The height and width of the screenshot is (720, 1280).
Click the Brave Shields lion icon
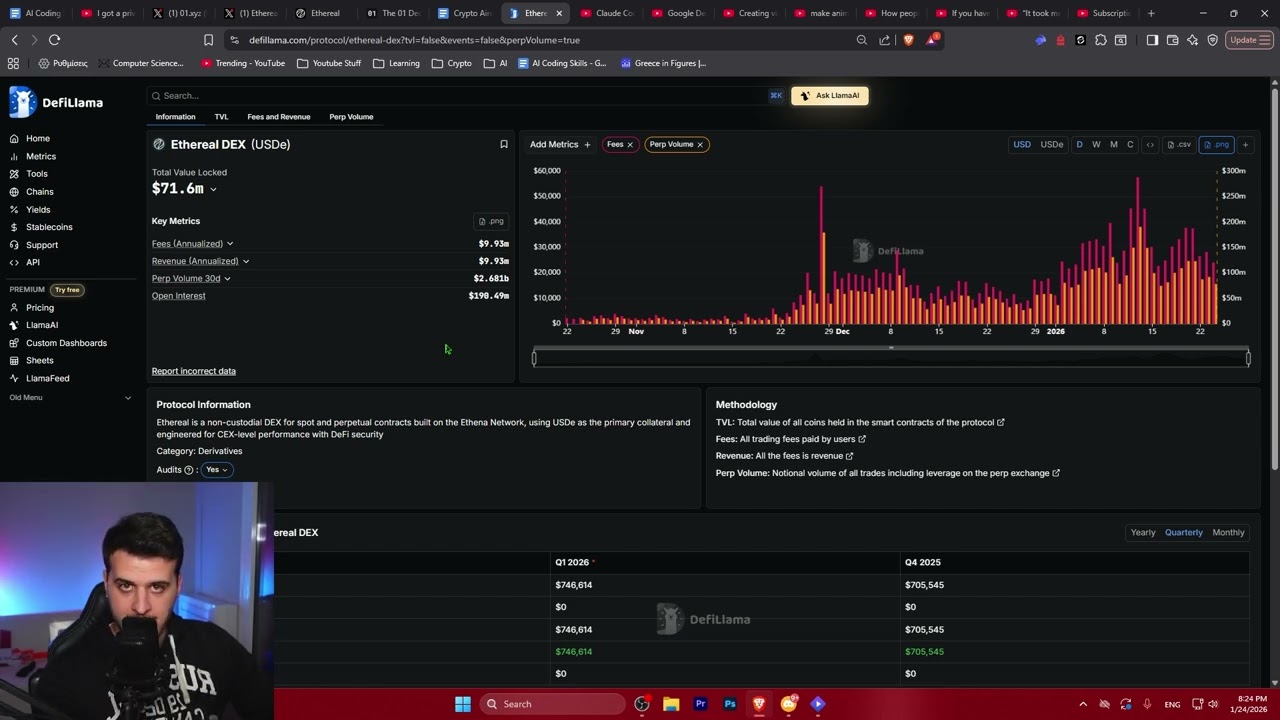908,40
